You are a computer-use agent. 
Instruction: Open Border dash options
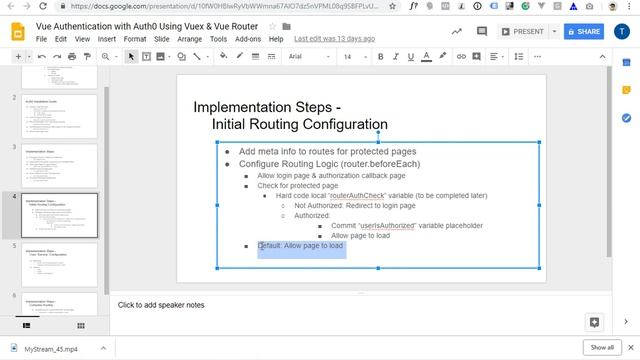271,57
